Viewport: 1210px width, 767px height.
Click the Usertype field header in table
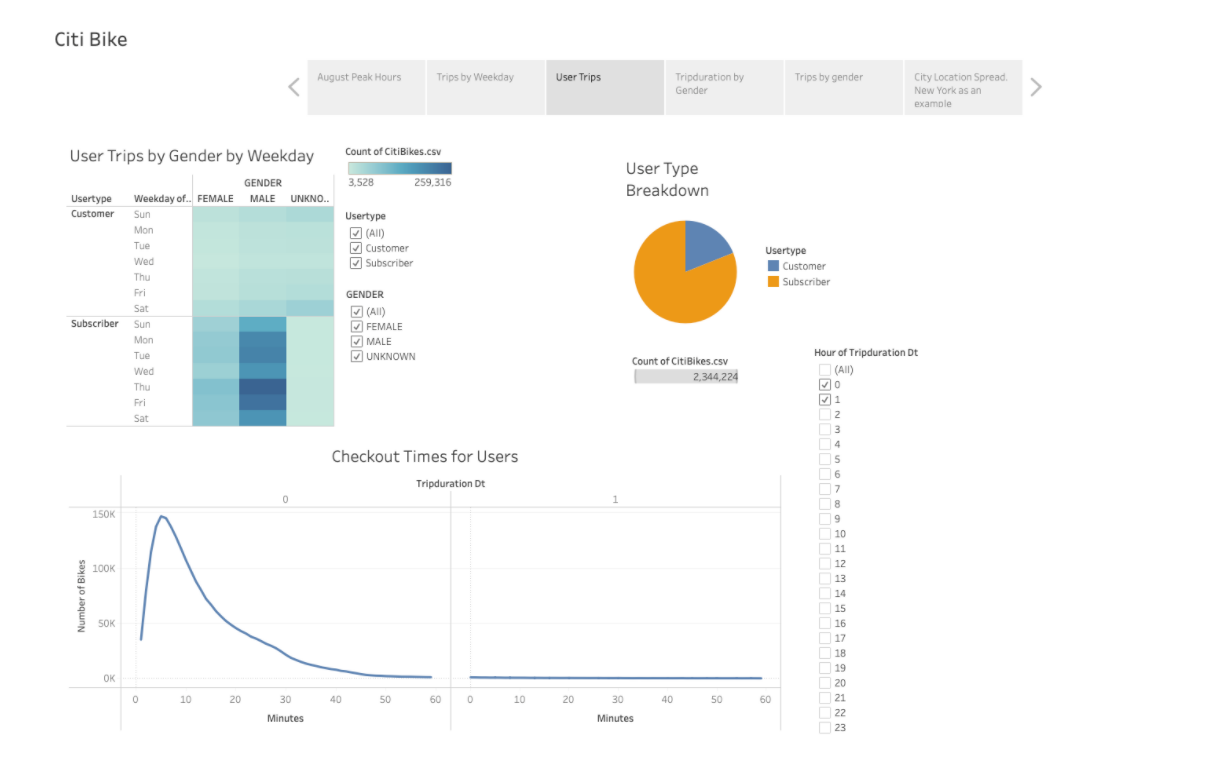pyautogui.click(x=92, y=199)
